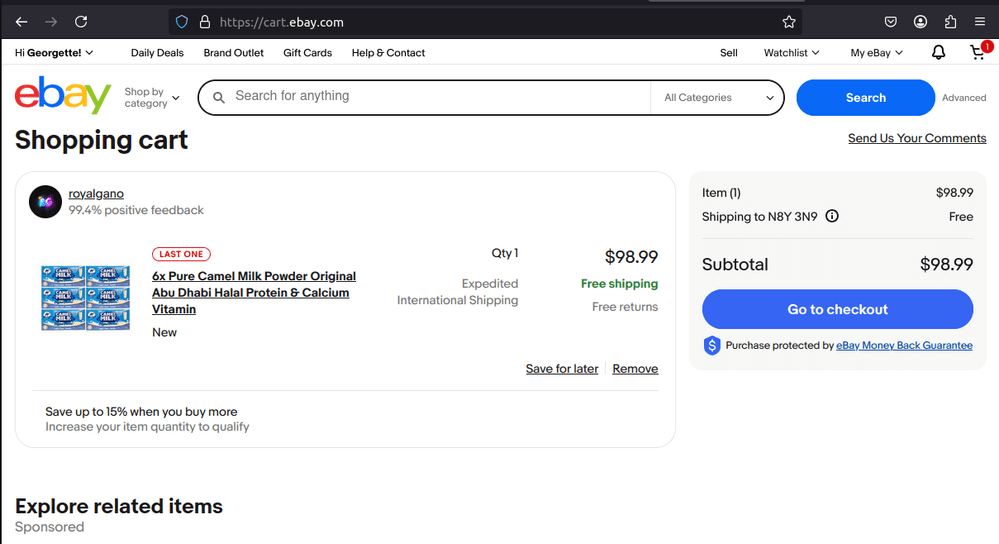Click the LAST ONE badge
The width and height of the screenshot is (999, 544).
181,254
